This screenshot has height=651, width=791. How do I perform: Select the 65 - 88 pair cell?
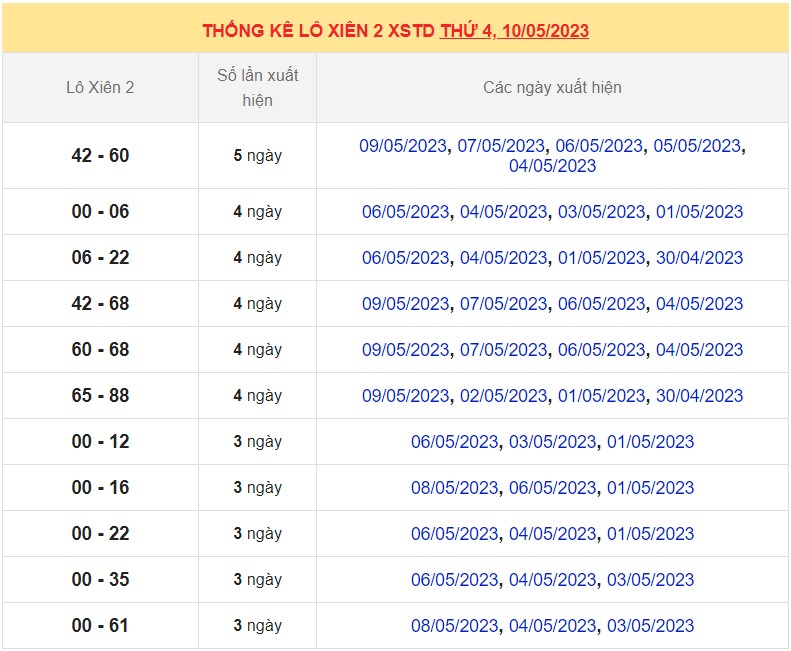100,396
